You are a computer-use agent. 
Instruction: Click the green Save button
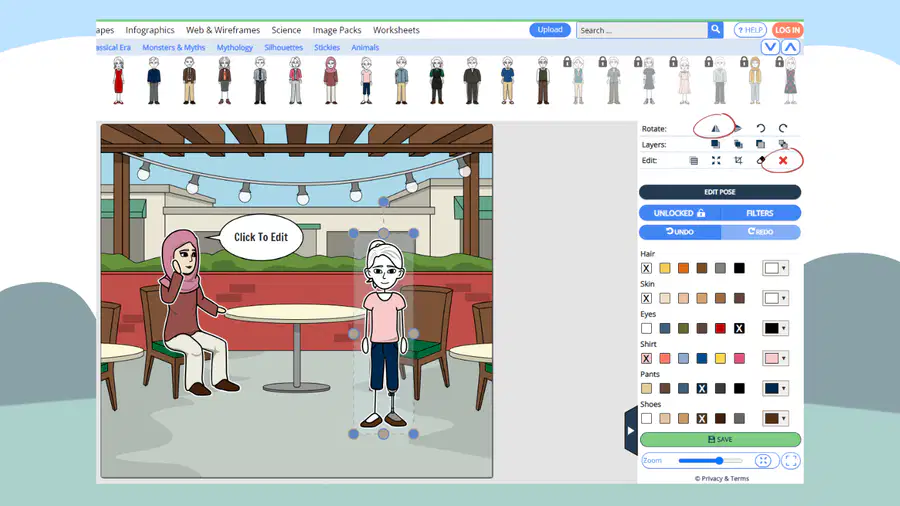(x=720, y=439)
